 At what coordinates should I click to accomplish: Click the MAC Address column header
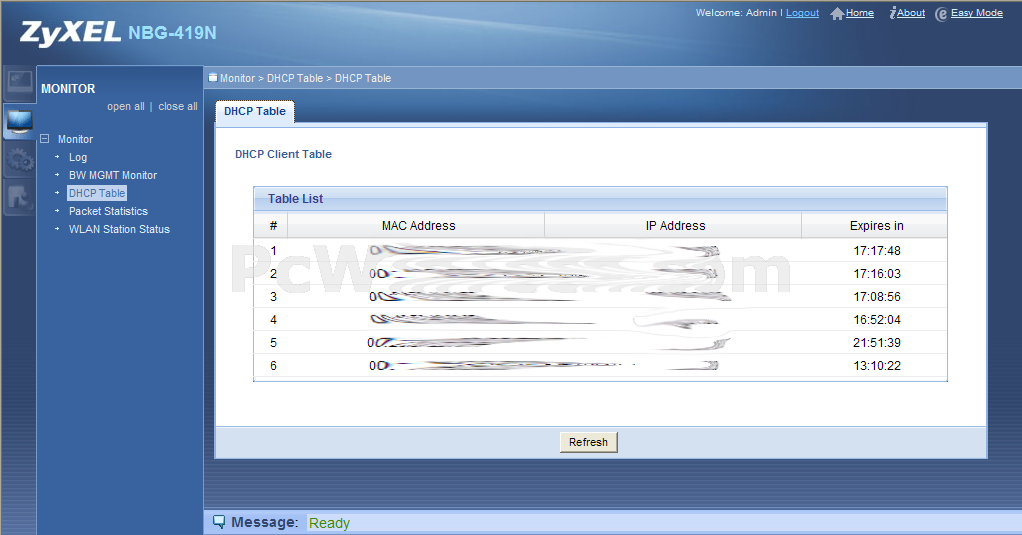(x=418, y=225)
